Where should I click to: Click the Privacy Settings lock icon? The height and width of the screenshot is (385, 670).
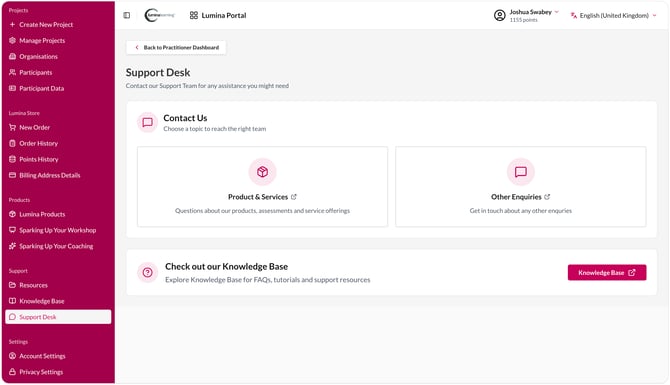(12, 372)
